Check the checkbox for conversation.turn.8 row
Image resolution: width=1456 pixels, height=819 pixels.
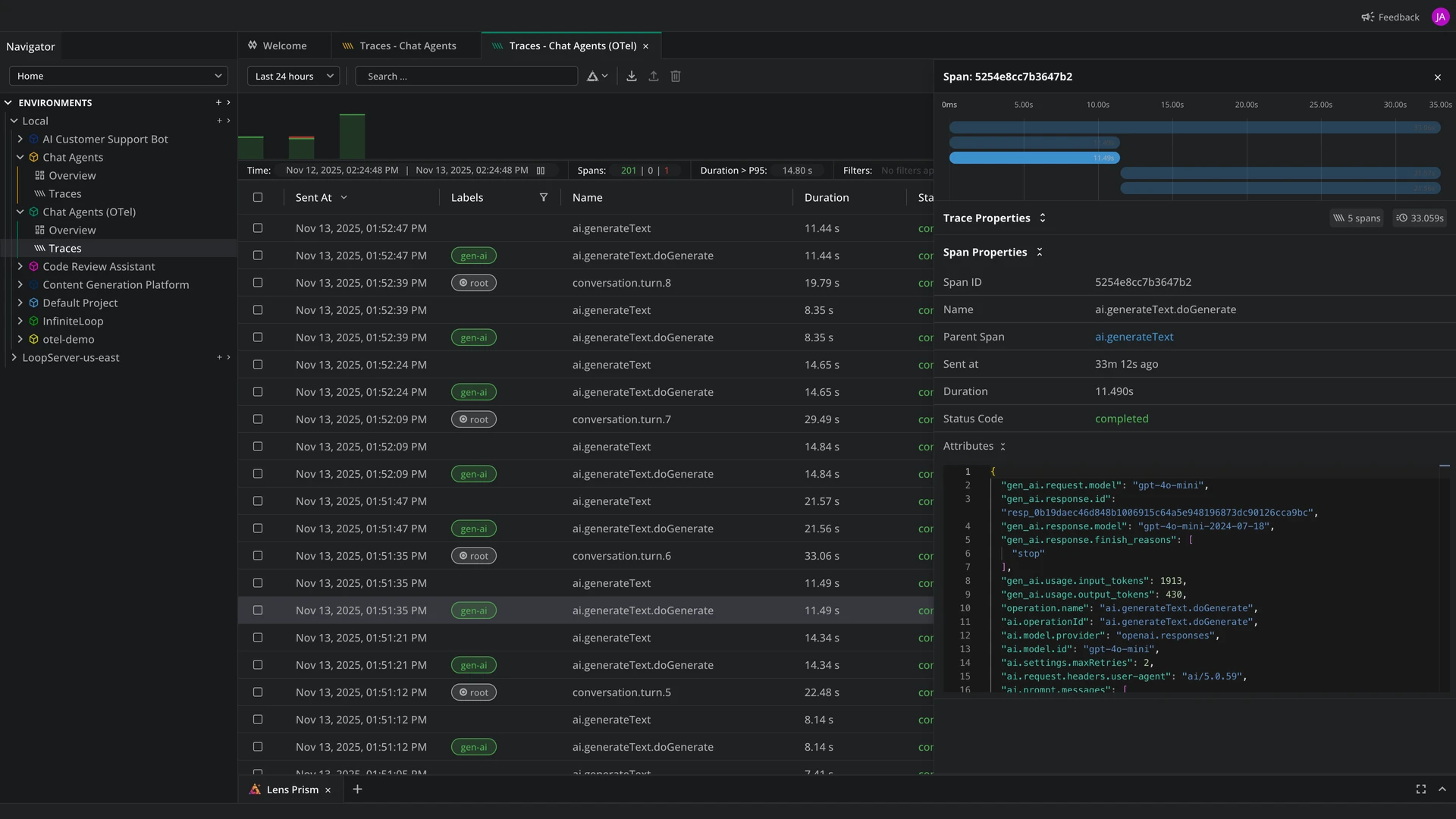pos(257,282)
